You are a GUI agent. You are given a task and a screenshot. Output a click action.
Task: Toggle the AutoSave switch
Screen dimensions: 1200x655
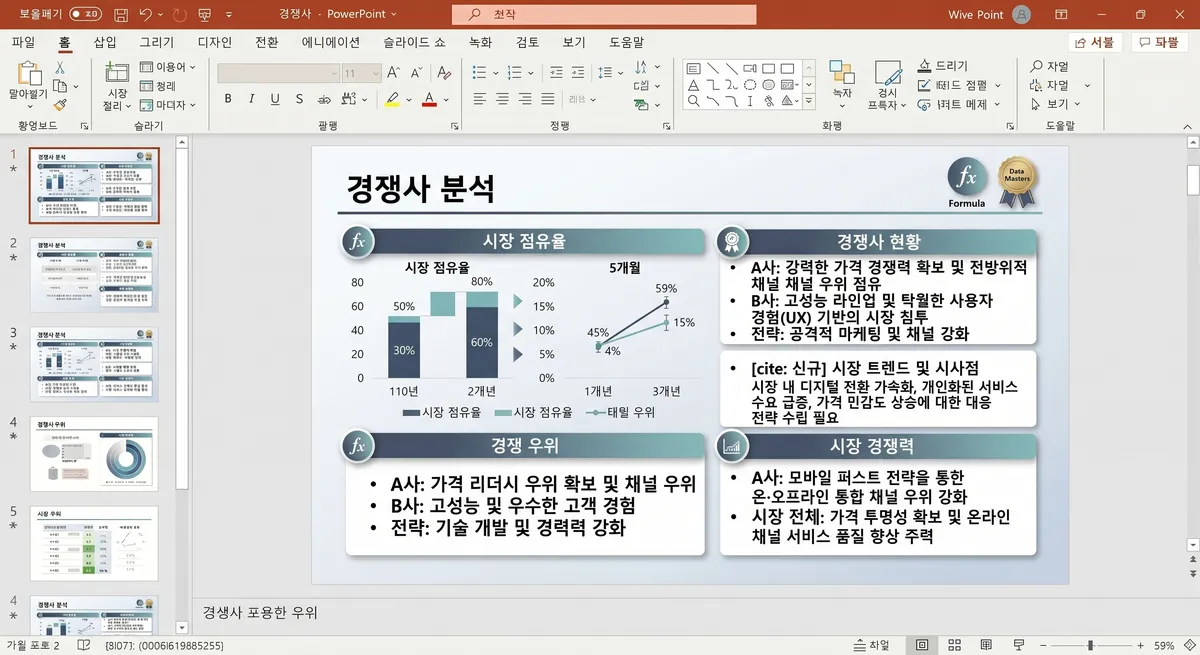87,15
